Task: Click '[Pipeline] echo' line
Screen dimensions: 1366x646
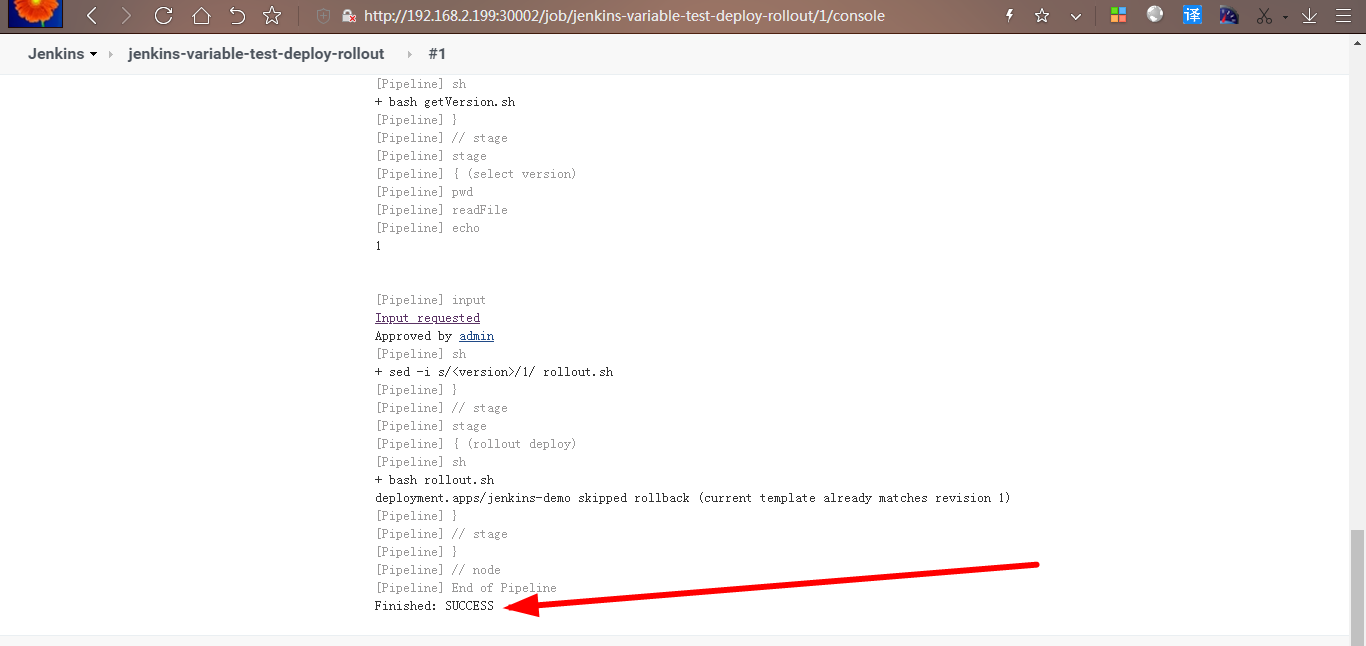Action: click(x=427, y=228)
